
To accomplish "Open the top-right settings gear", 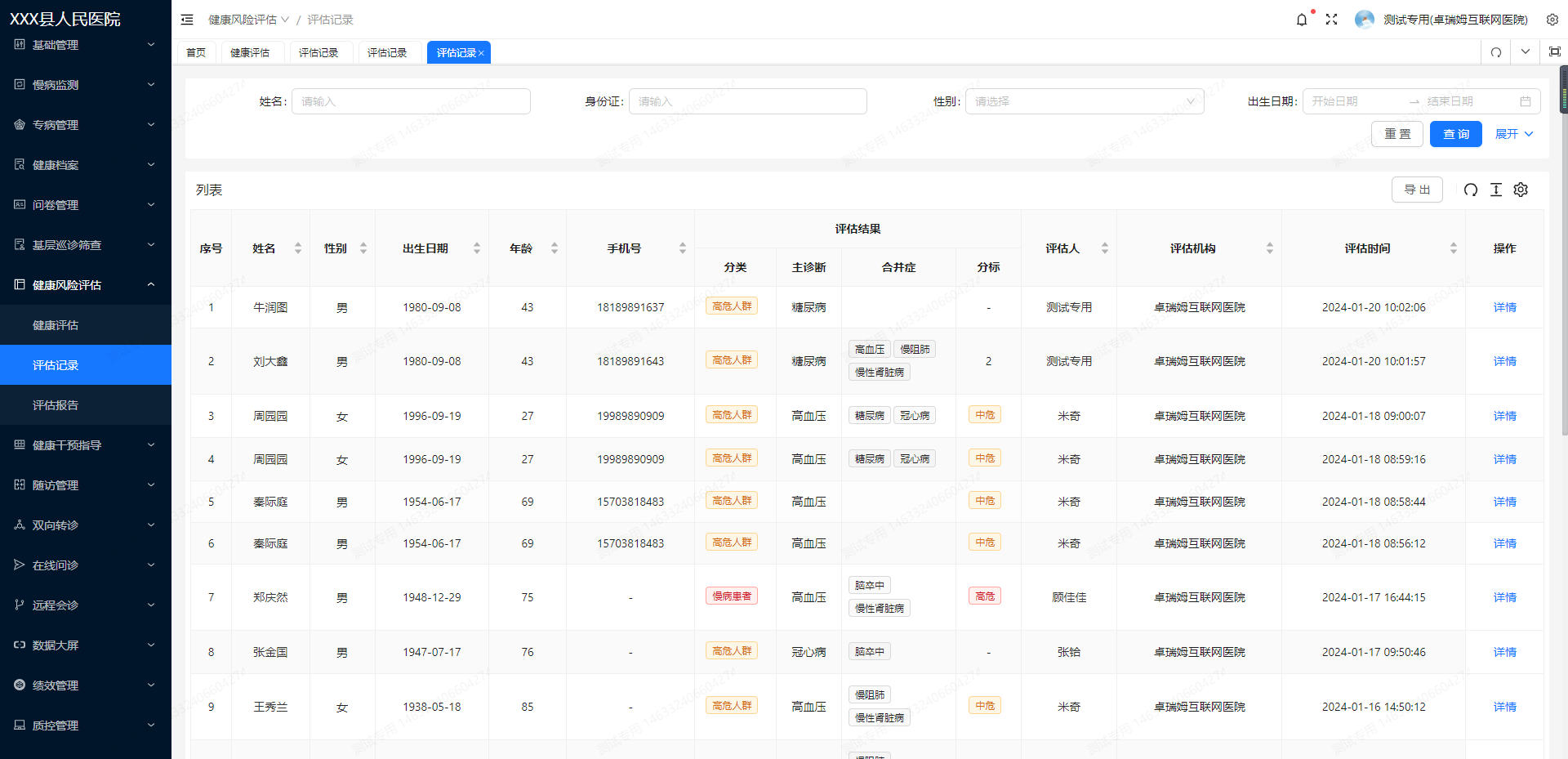I will (x=1552, y=20).
